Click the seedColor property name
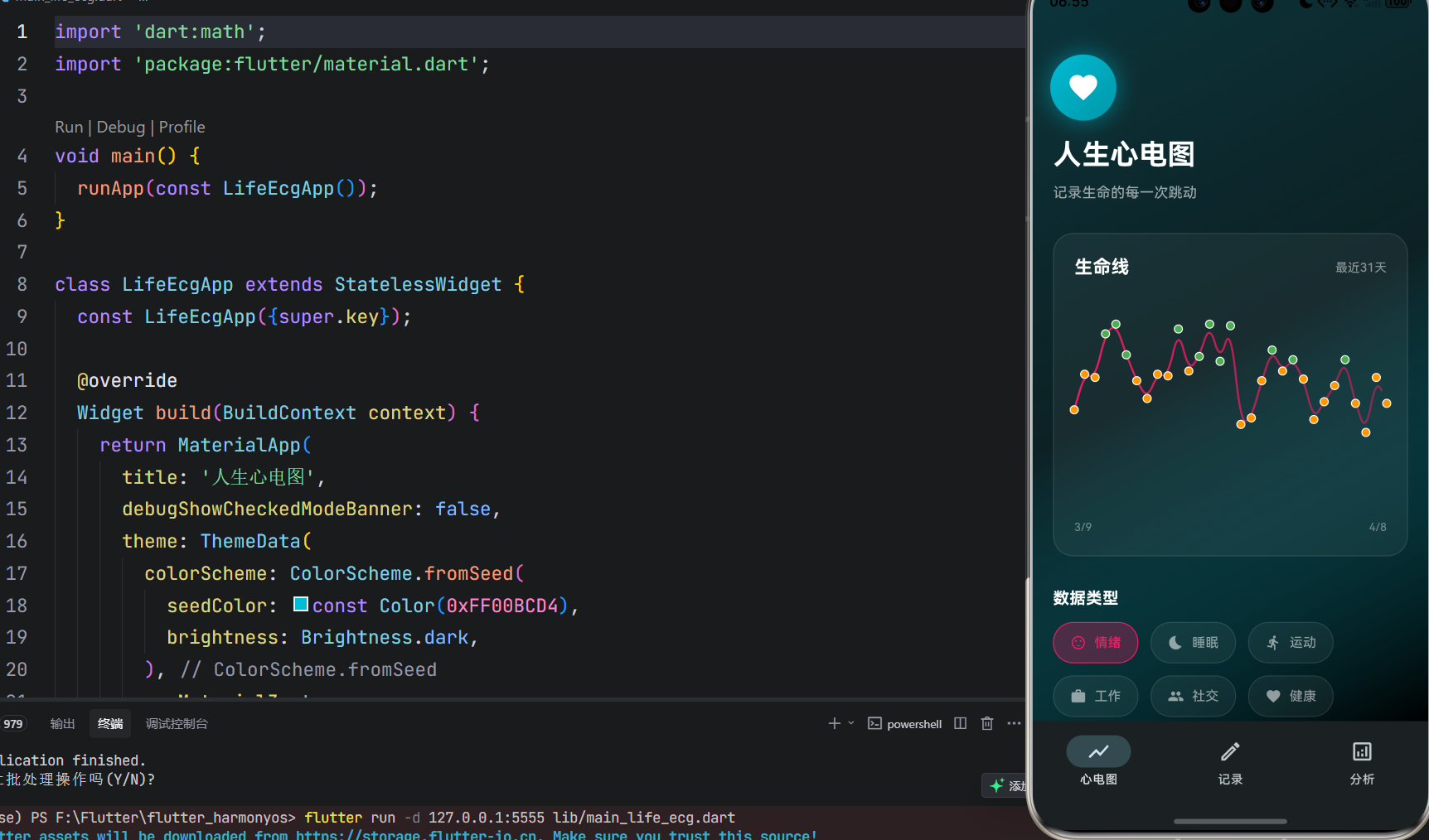The image size is (1429, 840). click(217, 606)
